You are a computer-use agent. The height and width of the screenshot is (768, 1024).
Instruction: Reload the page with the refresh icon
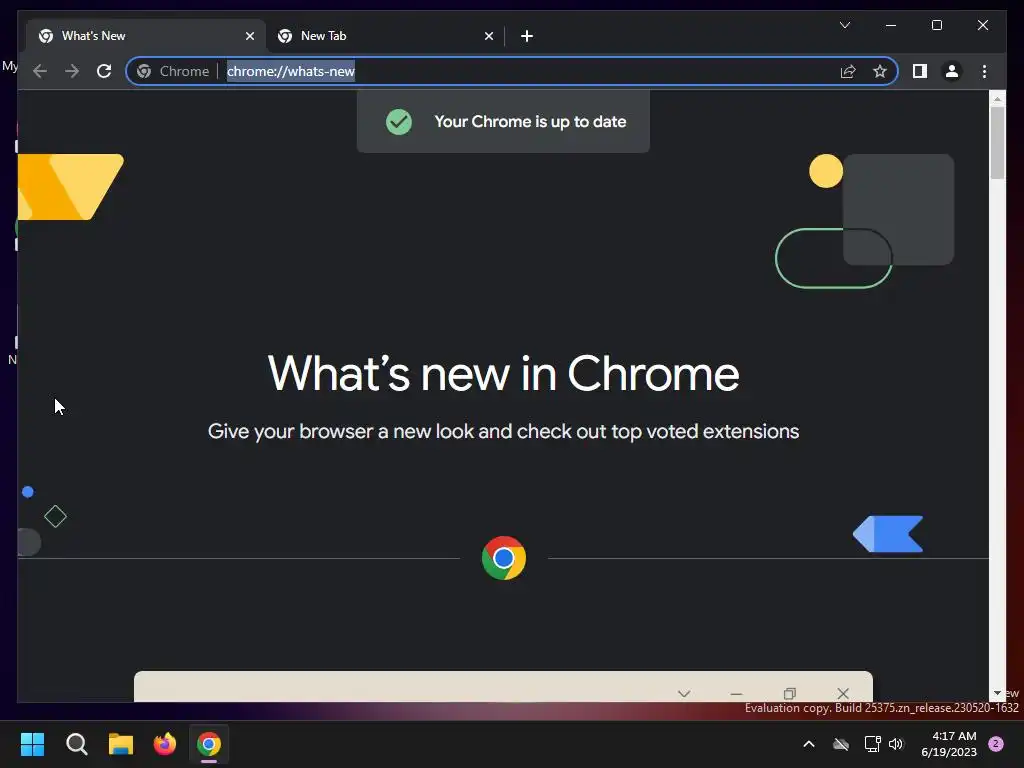point(104,71)
